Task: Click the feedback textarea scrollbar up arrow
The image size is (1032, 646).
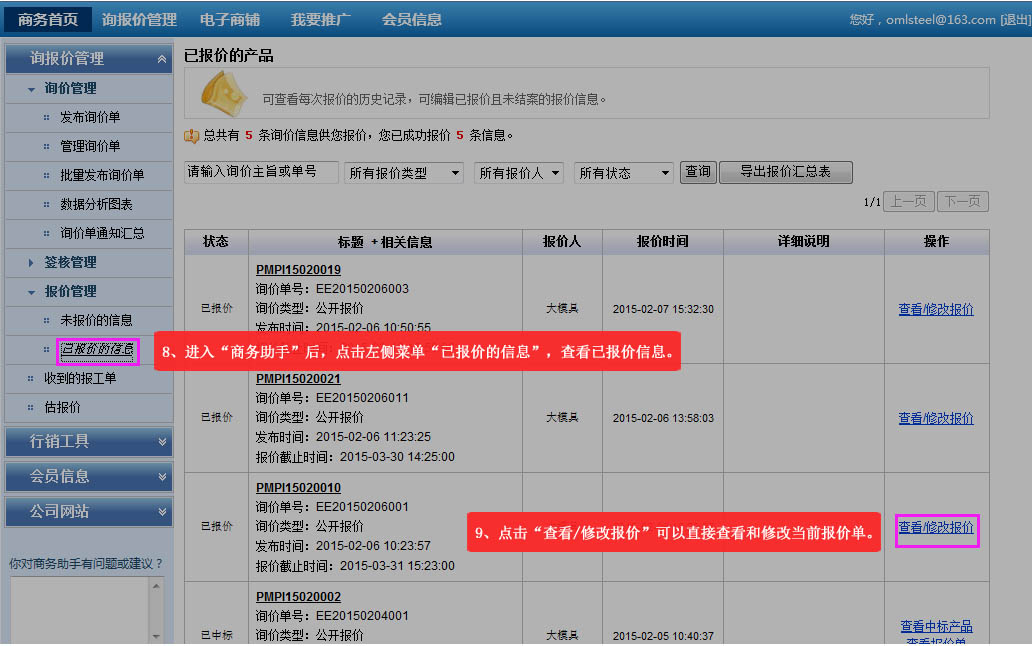Action: pyautogui.click(x=155, y=586)
